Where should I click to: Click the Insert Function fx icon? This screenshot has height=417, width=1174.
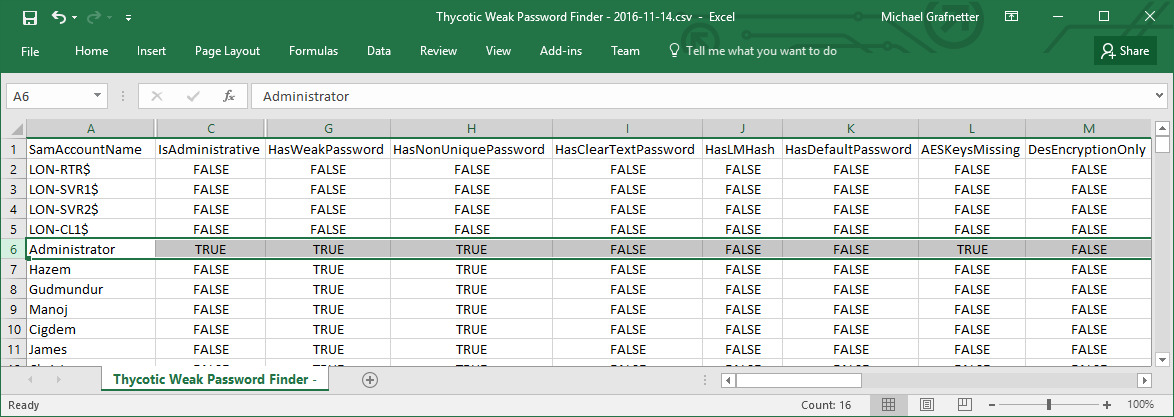click(229, 96)
